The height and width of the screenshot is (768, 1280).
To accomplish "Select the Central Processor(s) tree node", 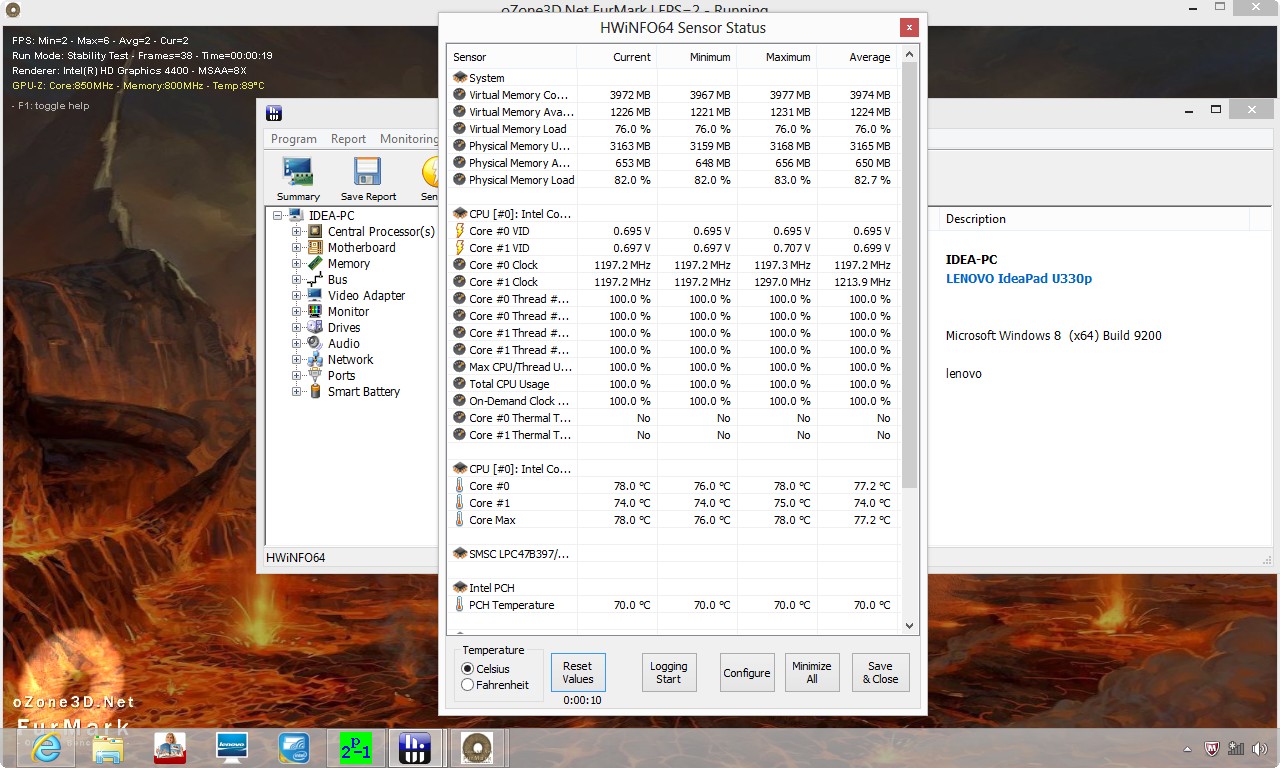I will click(x=381, y=232).
